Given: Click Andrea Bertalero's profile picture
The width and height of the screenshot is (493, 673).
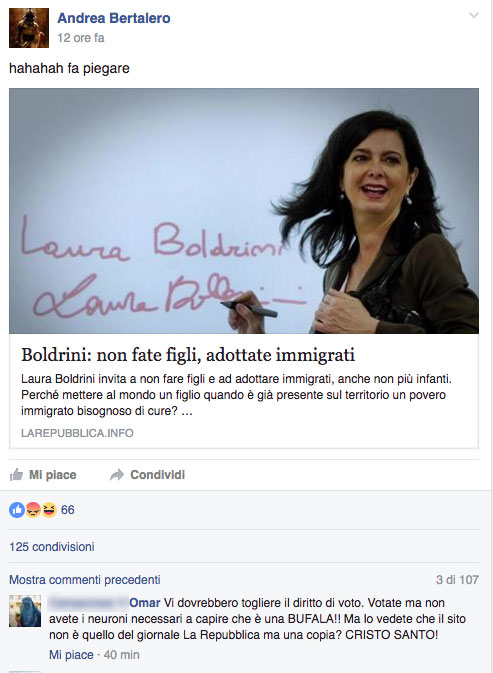Looking at the screenshot, I should pyautogui.click(x=29, y=28).
